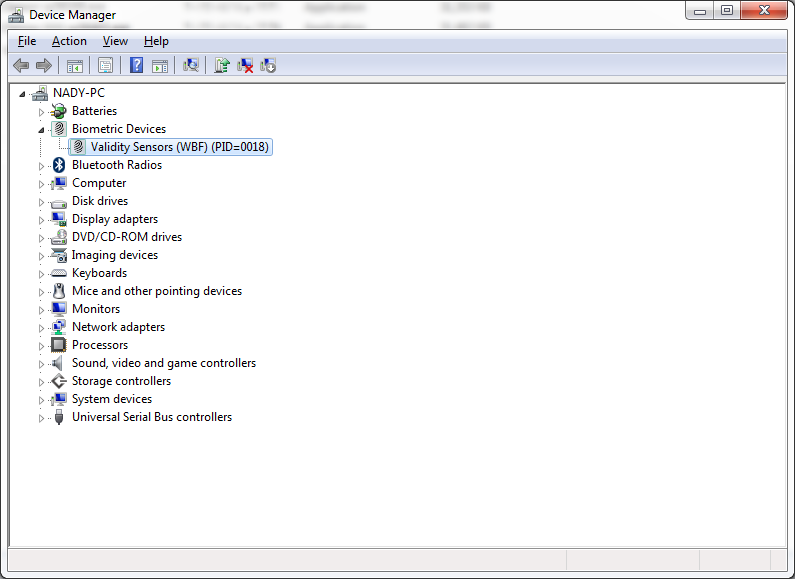The width and height of the screenshot is (795, 579).
Task: Click the Uninstall device icon with red X
Action: click(x=245, y=65)
